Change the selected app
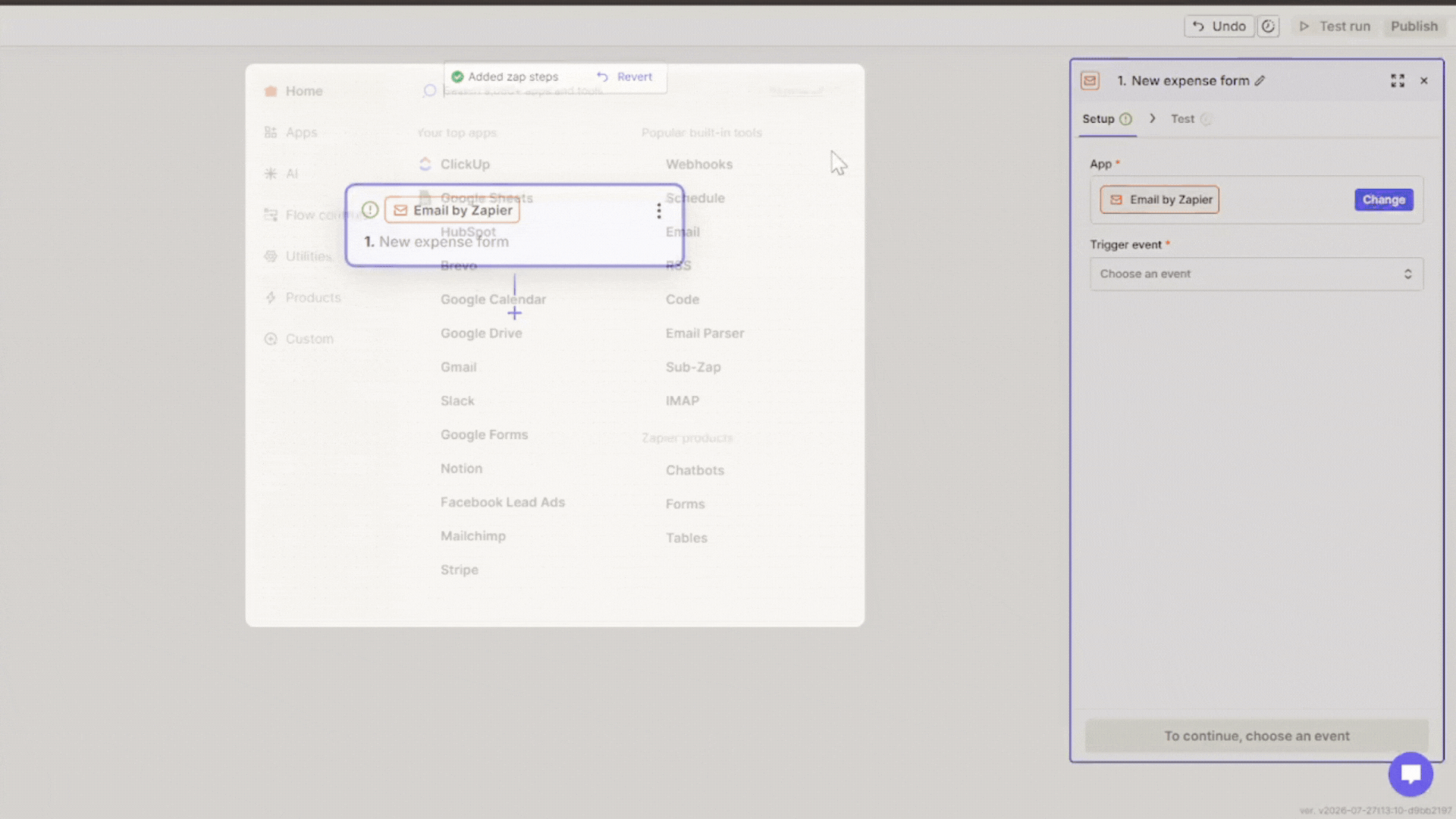This screenshot has height=819, width=1456. point(1383,200)
